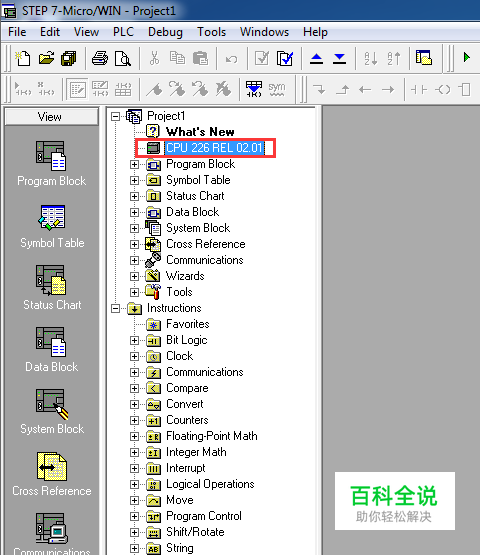Screen dimensions: 480x555
Task: Click the Compile icon in toolbar
Action: (x=262, y=58)
